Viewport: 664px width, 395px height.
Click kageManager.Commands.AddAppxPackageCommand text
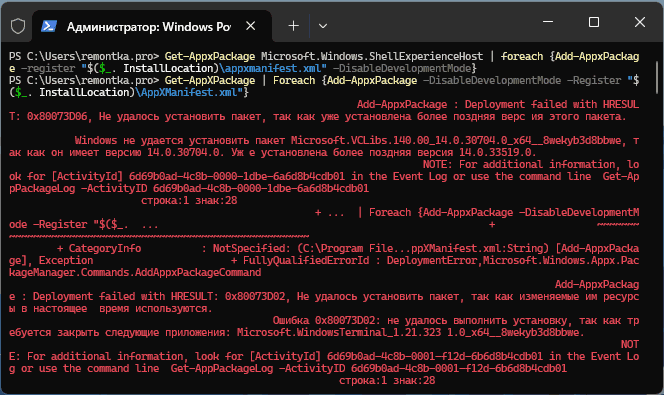(x=135, y=272)
